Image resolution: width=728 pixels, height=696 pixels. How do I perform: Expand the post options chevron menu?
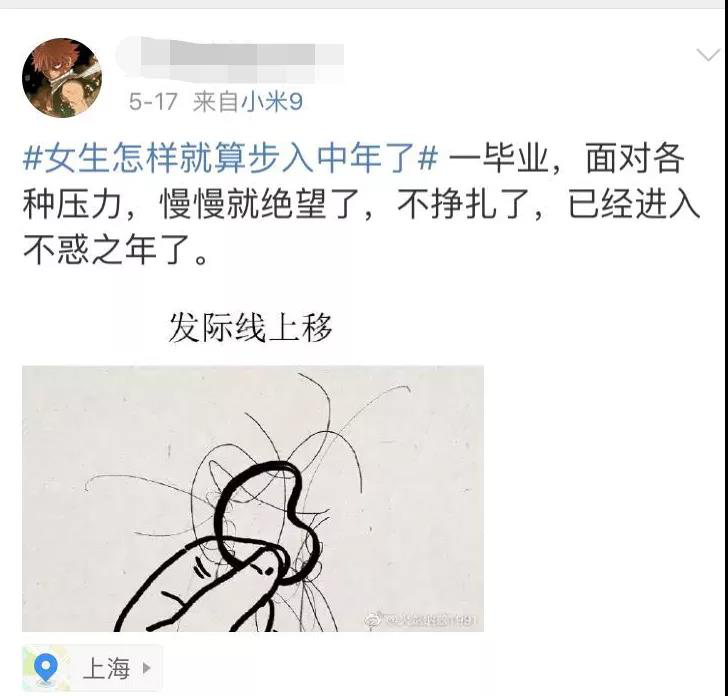(708, 55)
